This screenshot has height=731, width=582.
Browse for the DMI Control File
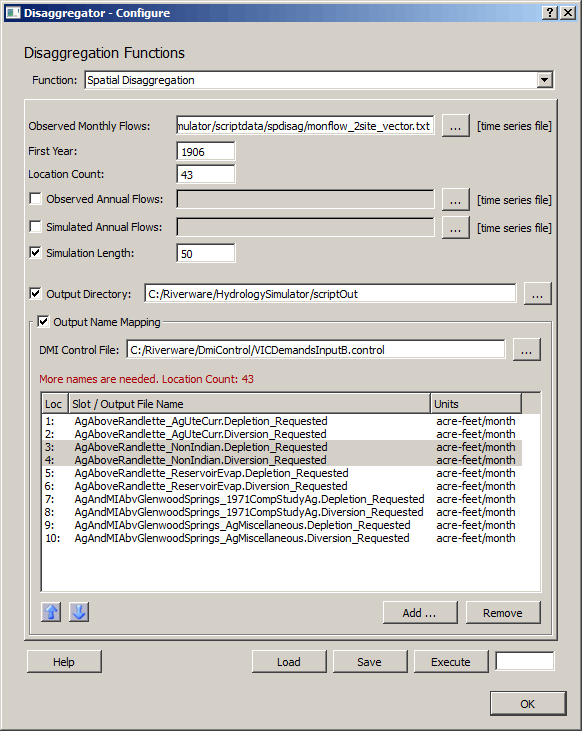527,350
